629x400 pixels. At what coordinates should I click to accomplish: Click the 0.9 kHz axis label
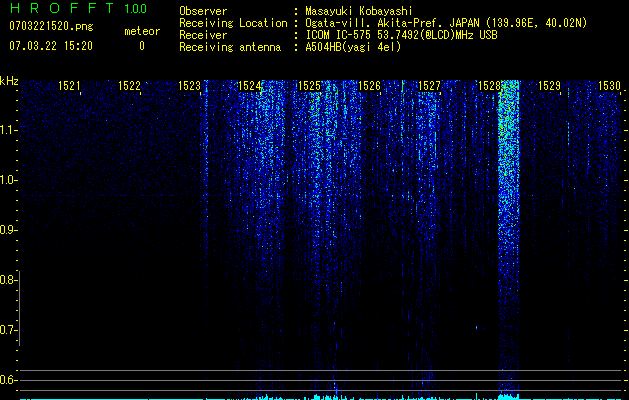pyautogui.click(x=8, y=230)
